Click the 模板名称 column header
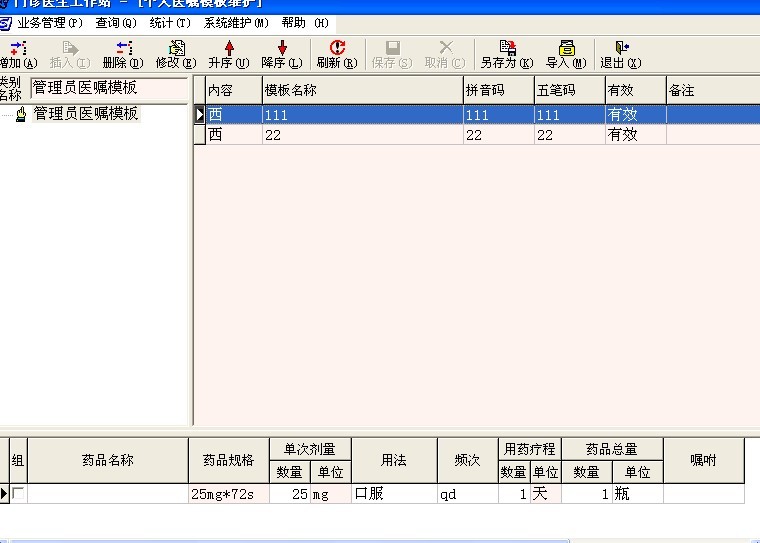Screen dimensions: 760x543 tap(363, 90)
